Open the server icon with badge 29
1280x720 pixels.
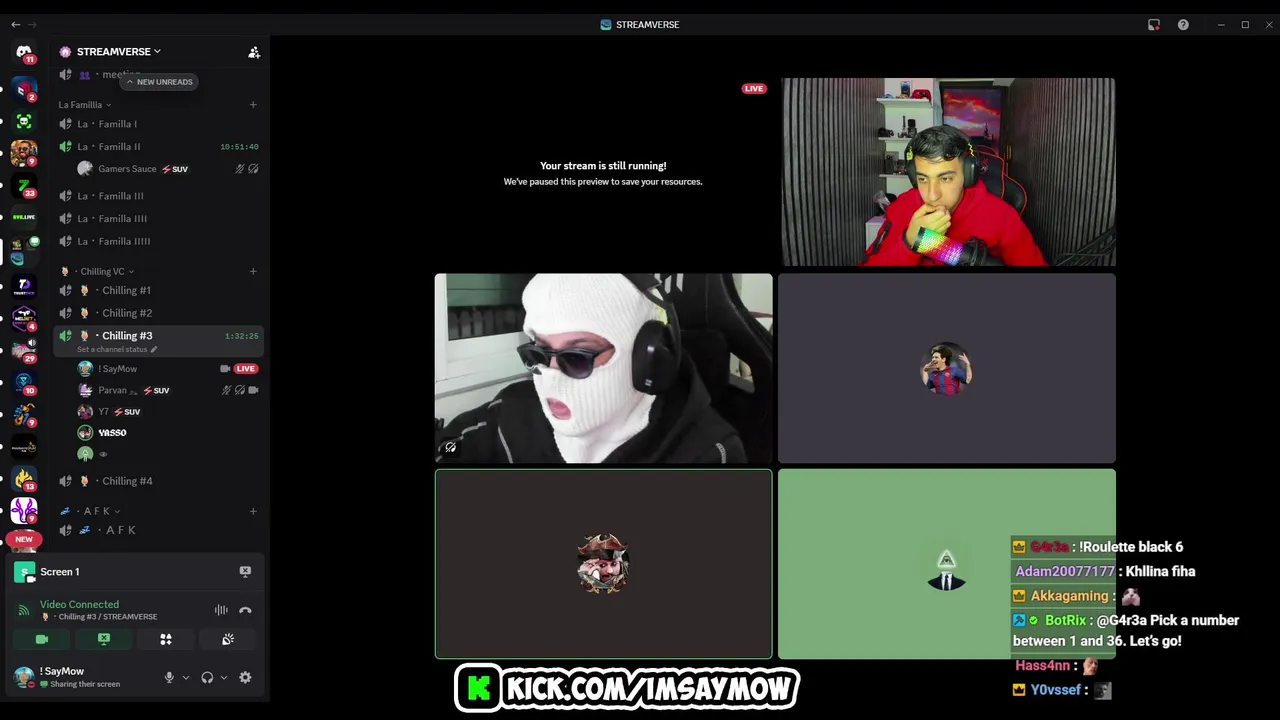click(24, 351)
